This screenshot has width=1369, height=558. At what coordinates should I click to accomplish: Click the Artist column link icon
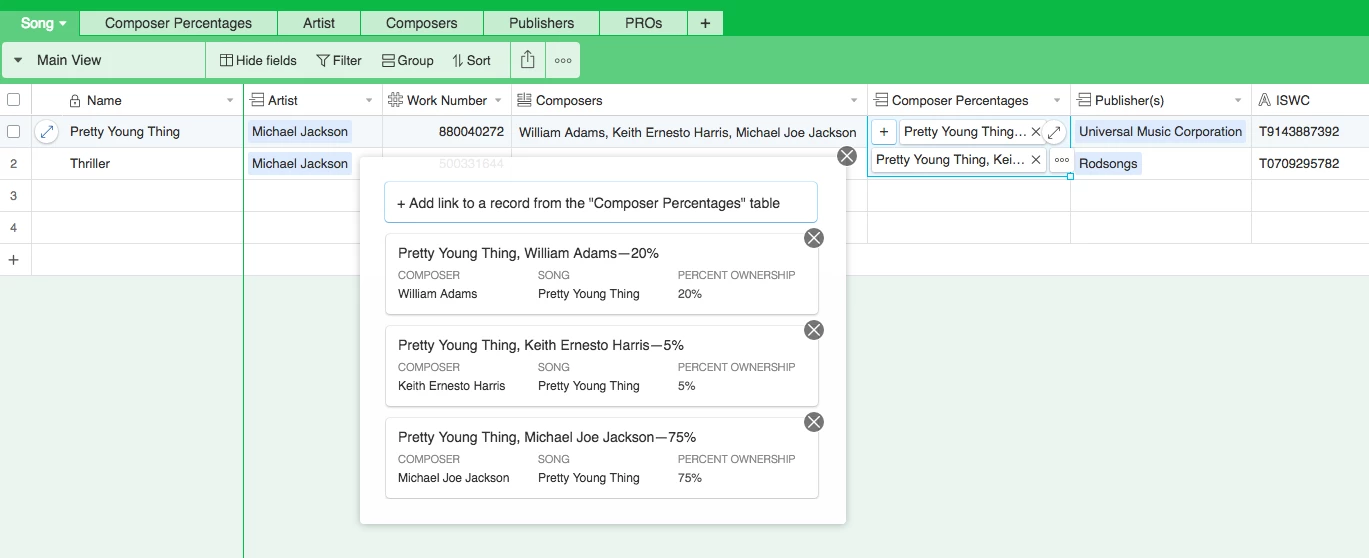[257, 100]
